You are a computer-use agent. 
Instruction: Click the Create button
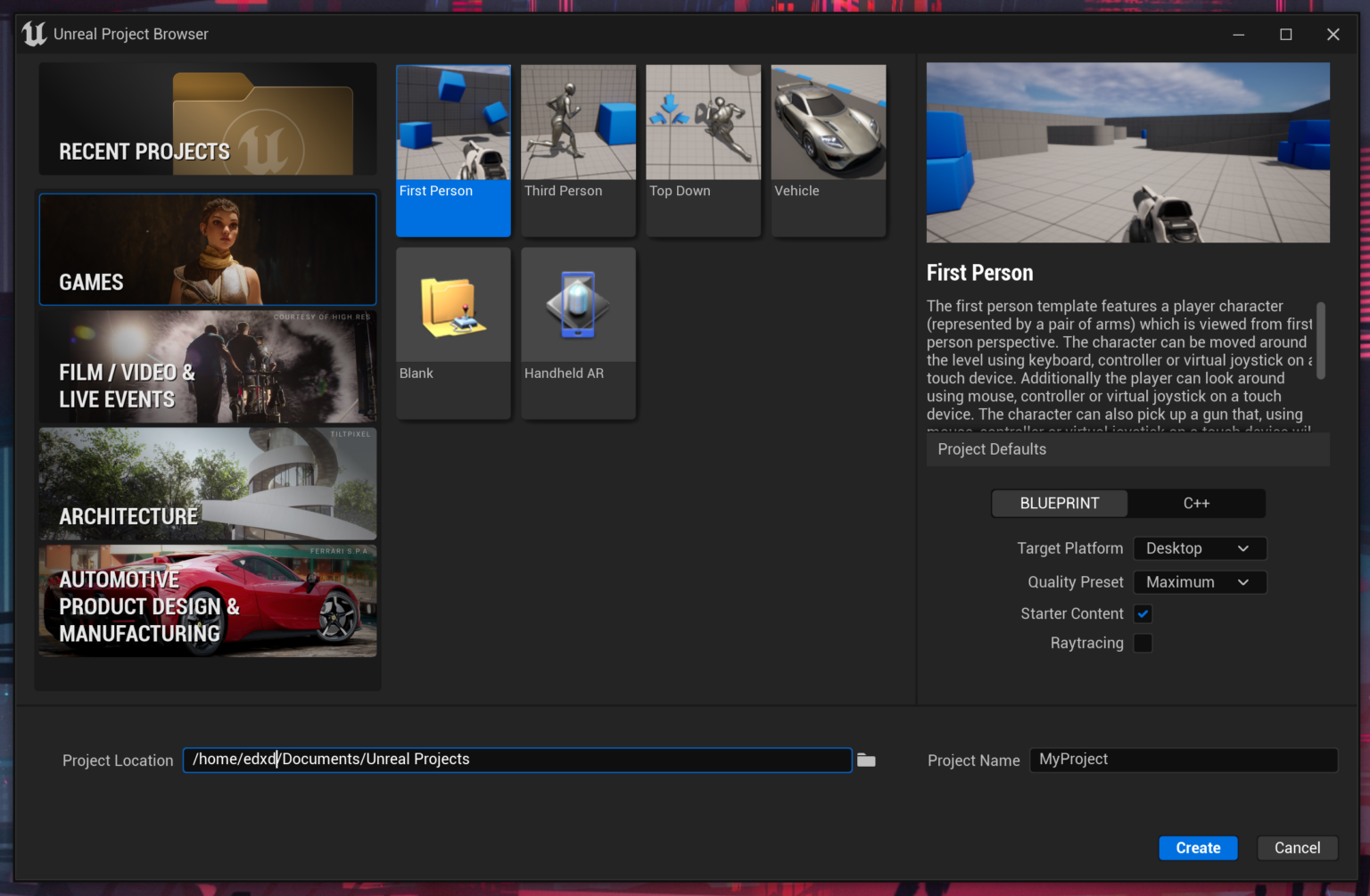pyautogui.click(x=1198, y=848)
